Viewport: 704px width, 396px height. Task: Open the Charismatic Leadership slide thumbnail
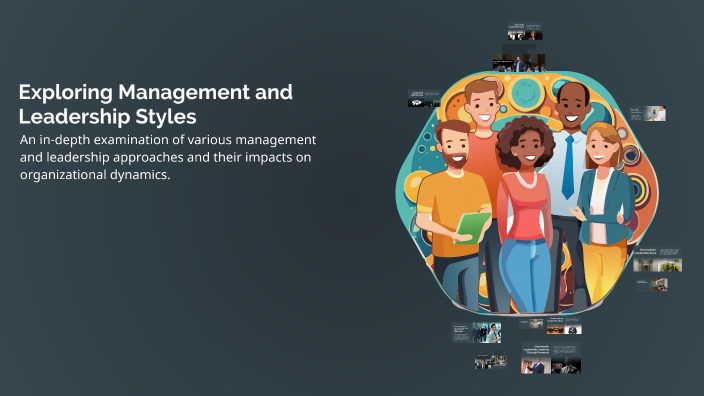click(x=551, y=358)
